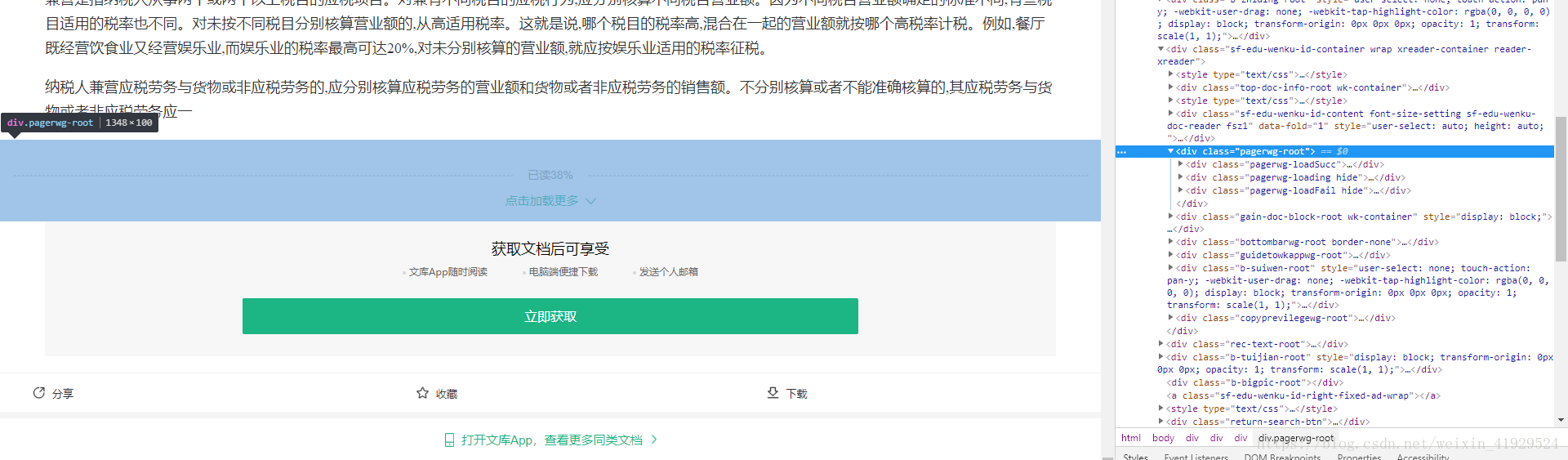
Task: Expand the sf-edu-wenku-id-content div node
Action: pyautogui.click(x=1170, y=114)
